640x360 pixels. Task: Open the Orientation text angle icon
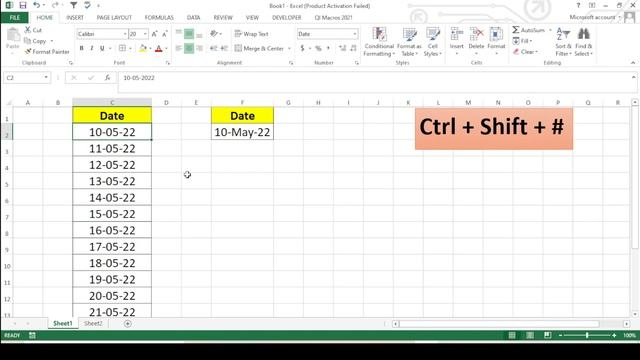(214, 34)
